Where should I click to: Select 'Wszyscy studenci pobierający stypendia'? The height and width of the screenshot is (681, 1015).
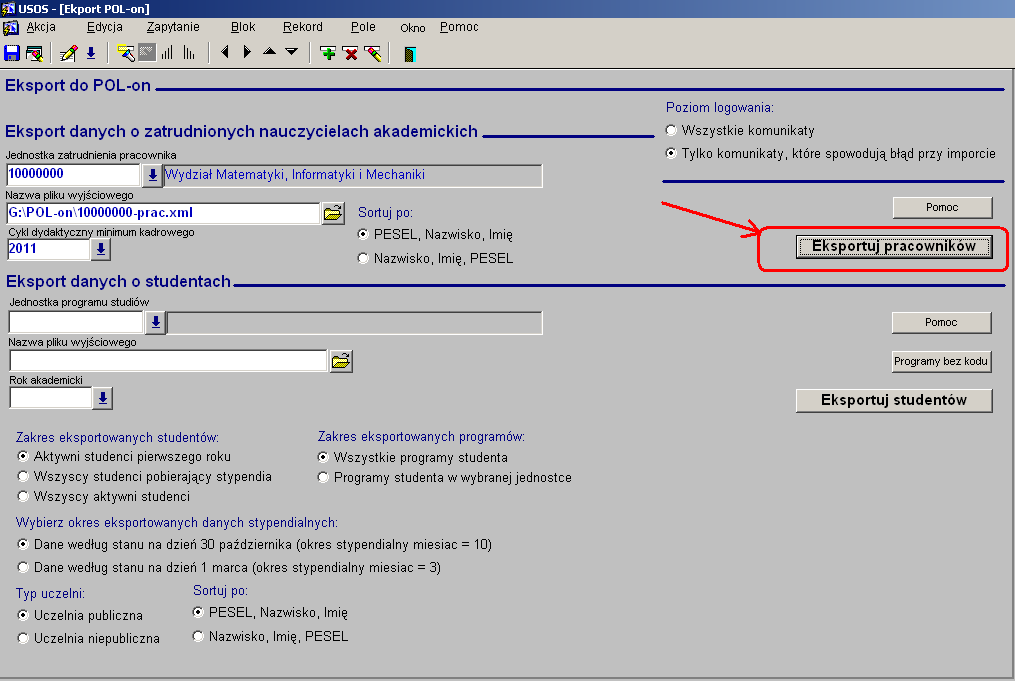pos(23,476)
